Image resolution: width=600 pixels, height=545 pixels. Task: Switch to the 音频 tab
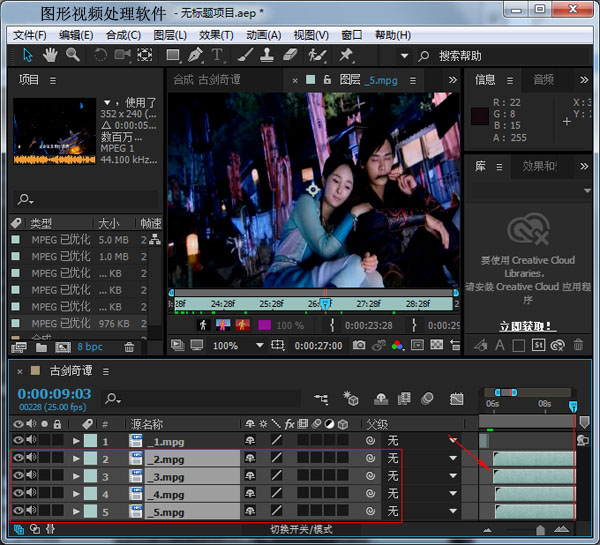point(544,80)
